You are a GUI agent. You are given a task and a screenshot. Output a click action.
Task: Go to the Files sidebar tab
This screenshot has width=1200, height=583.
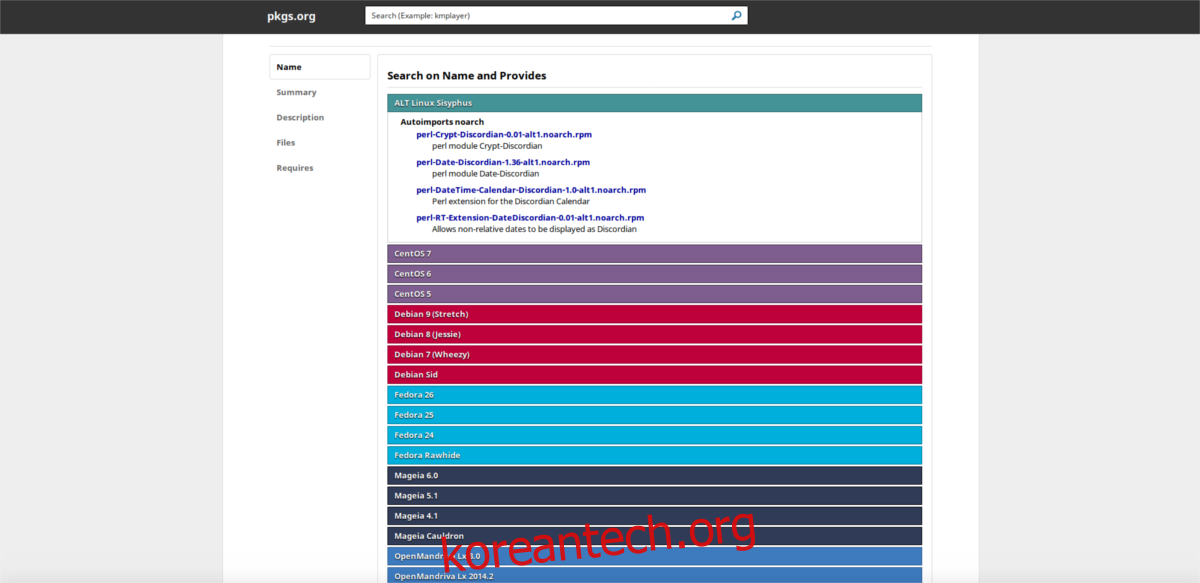click(286, 143)
